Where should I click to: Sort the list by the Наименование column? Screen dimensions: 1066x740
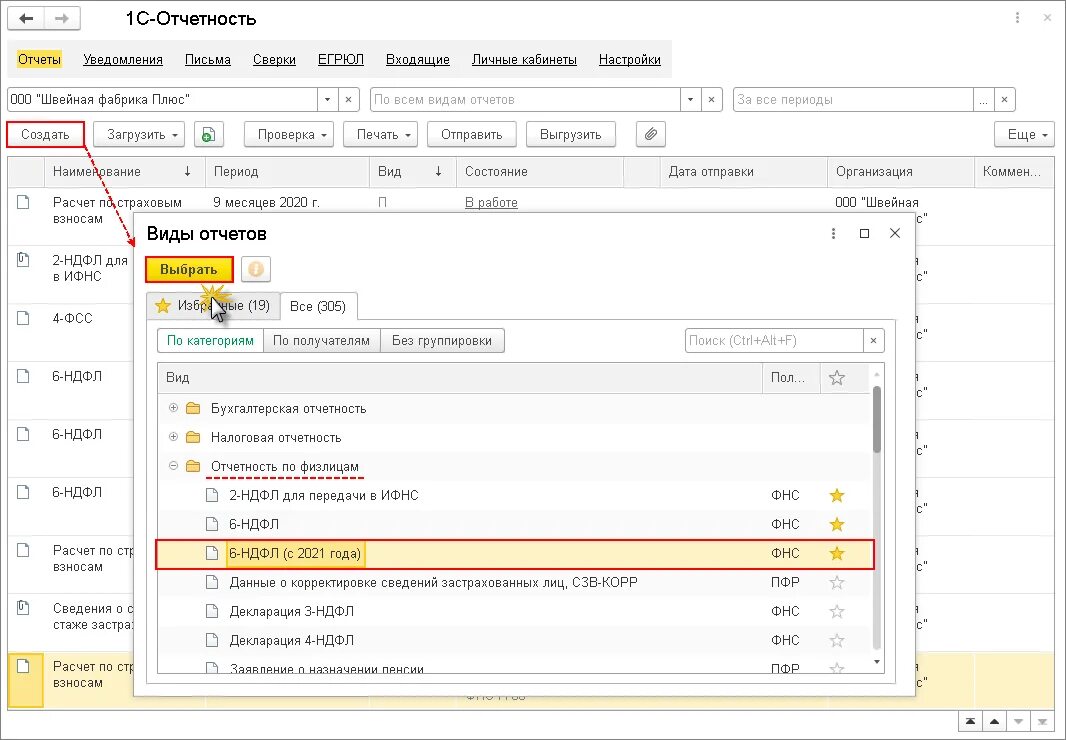point(124,172)
